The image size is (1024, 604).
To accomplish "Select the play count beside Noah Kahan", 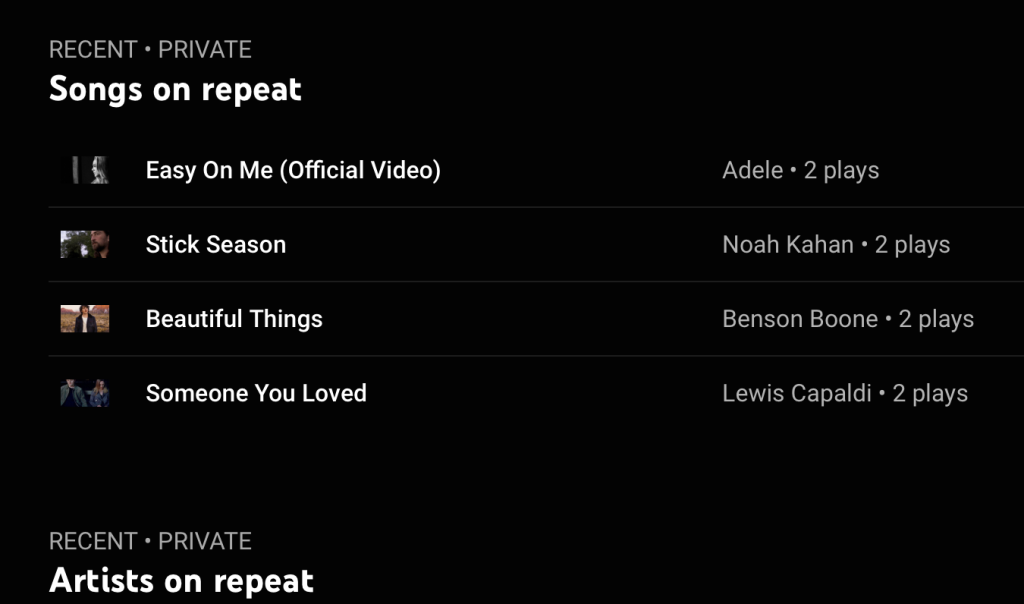I will 913,245.
